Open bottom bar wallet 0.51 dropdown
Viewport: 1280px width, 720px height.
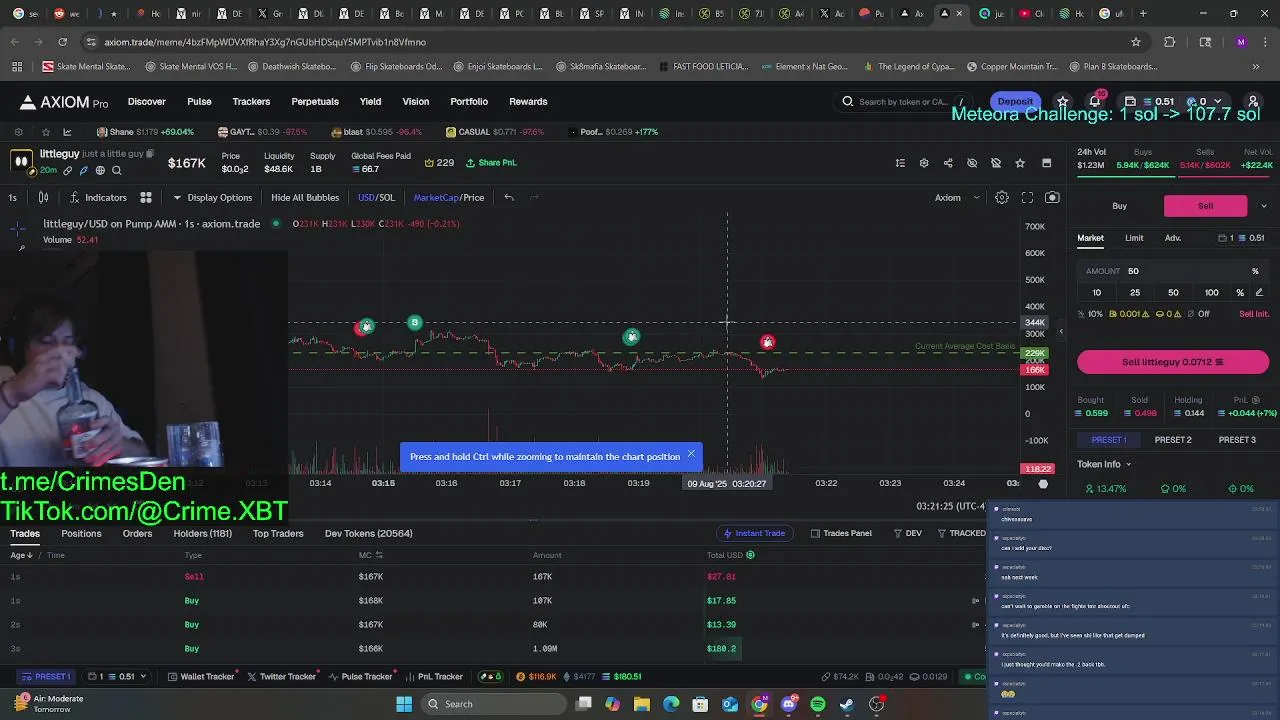coord(115,677)
